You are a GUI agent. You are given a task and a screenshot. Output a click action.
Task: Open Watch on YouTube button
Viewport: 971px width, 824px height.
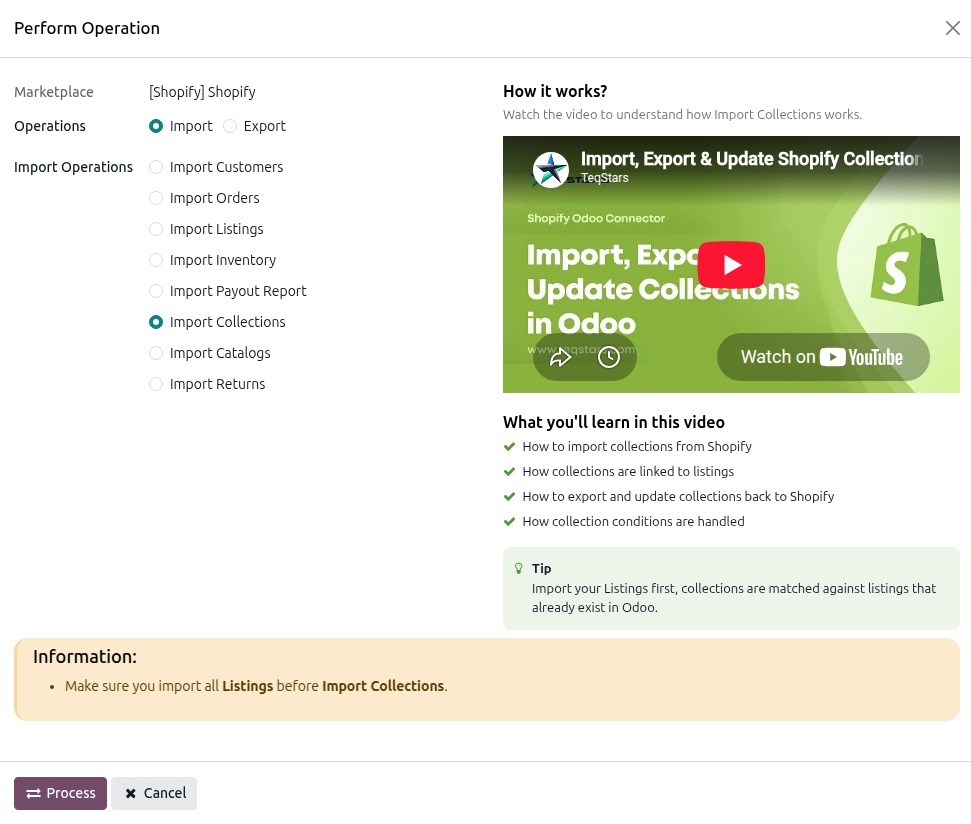coord(823,357)
